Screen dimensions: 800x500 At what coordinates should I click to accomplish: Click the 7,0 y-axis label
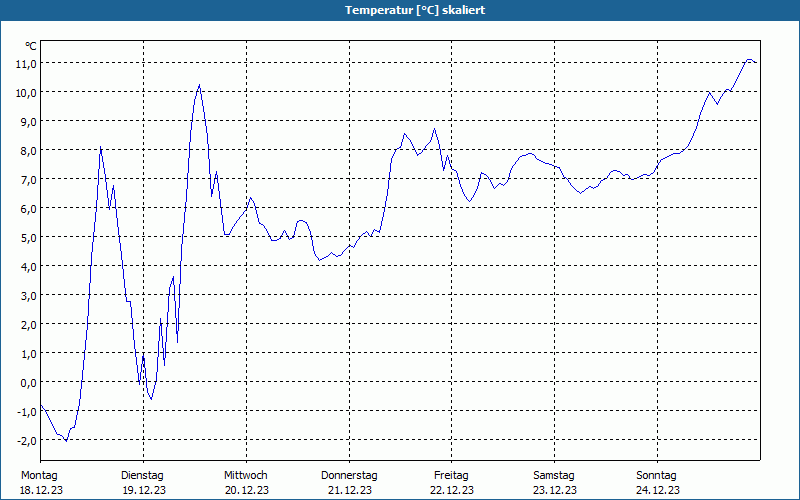28,180
